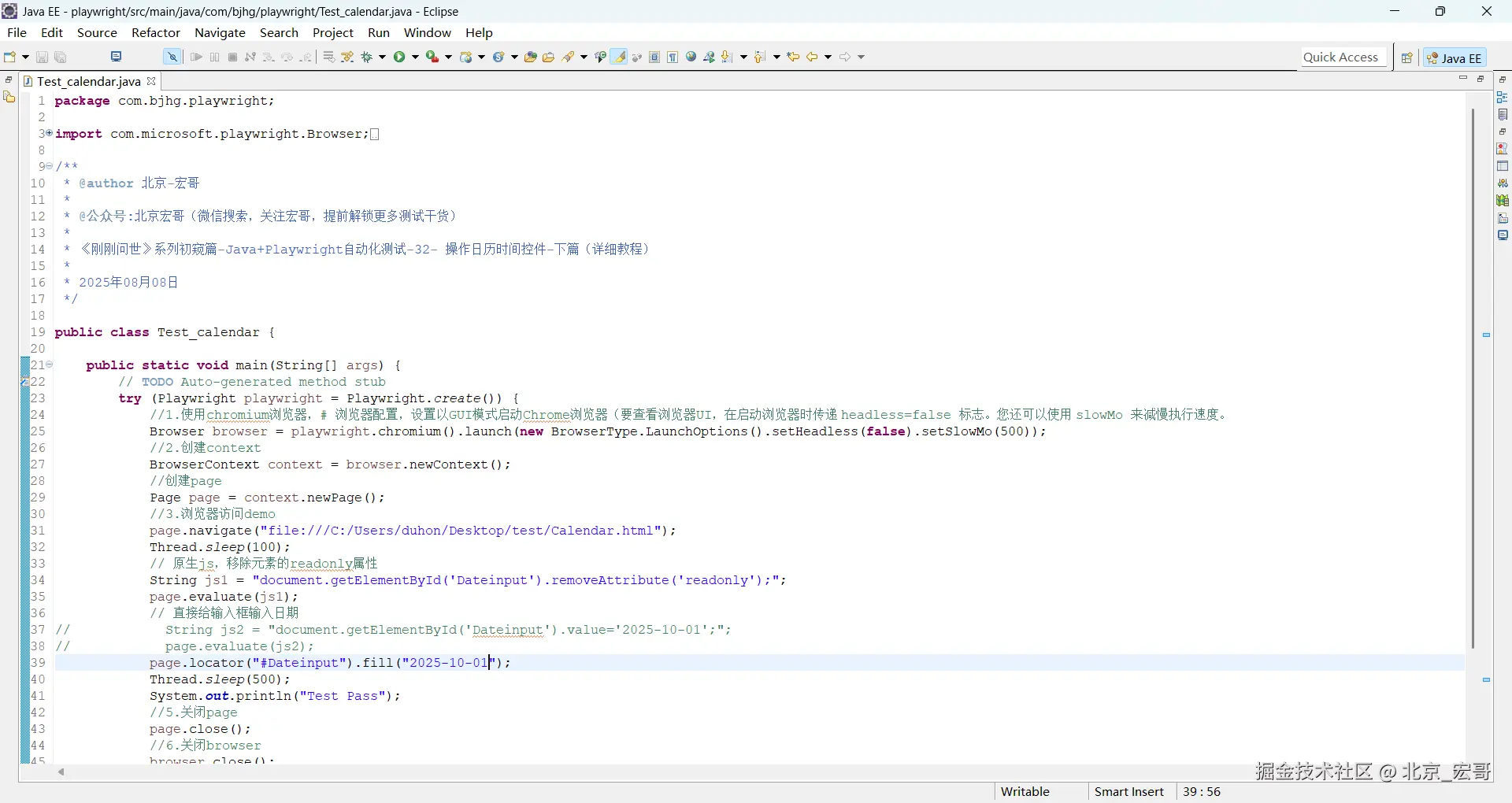Open the Project menu
Screen dimensions: 1512x803
(x=333, y=32)
